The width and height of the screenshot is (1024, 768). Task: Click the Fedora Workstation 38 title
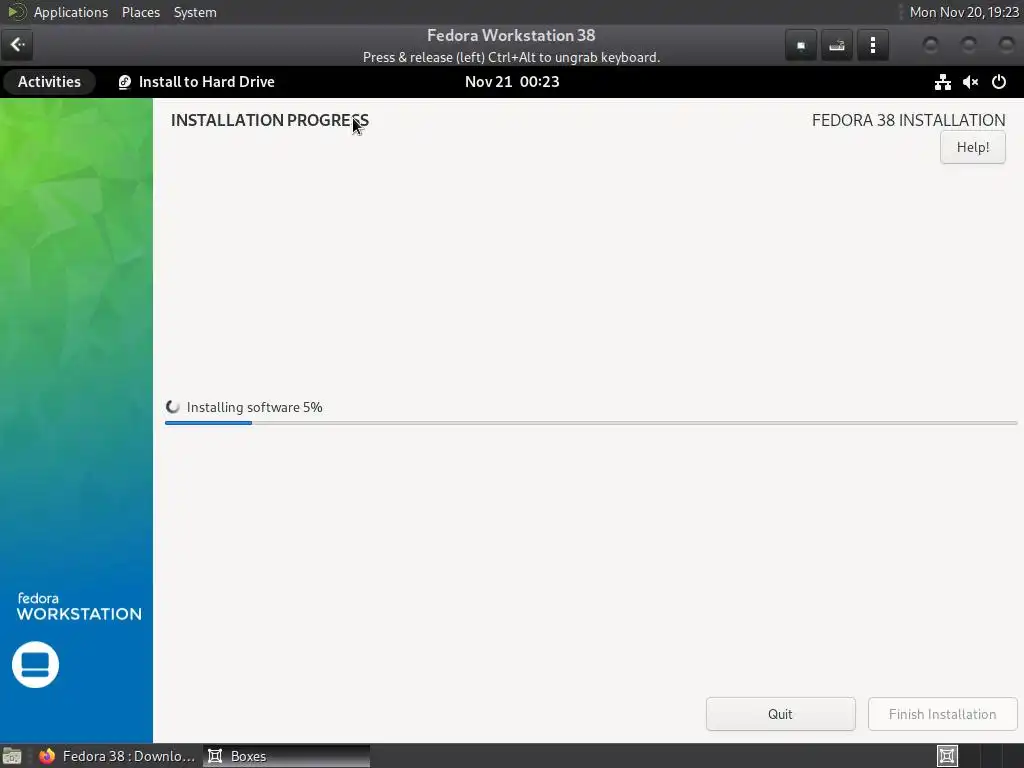point(511,35)
